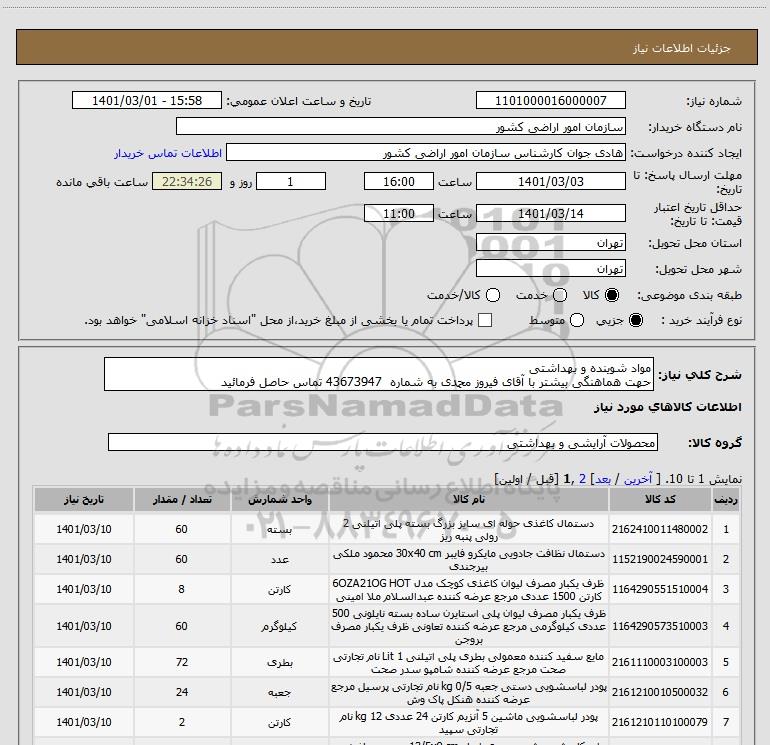Click the delivery province field تهران
770x745 pixels.
pos(550,242)
